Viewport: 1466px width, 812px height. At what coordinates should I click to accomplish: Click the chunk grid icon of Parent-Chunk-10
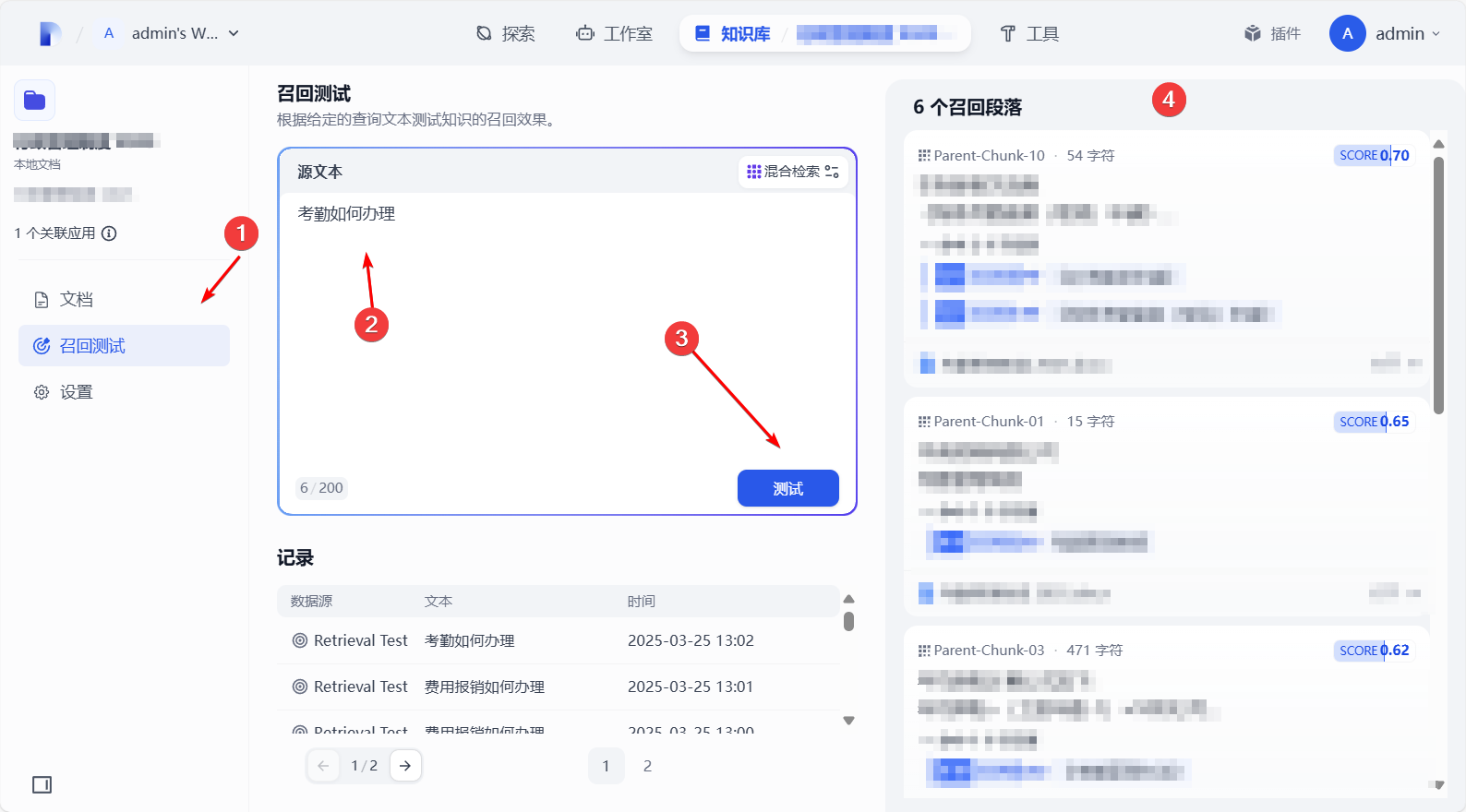coord(924,156)
